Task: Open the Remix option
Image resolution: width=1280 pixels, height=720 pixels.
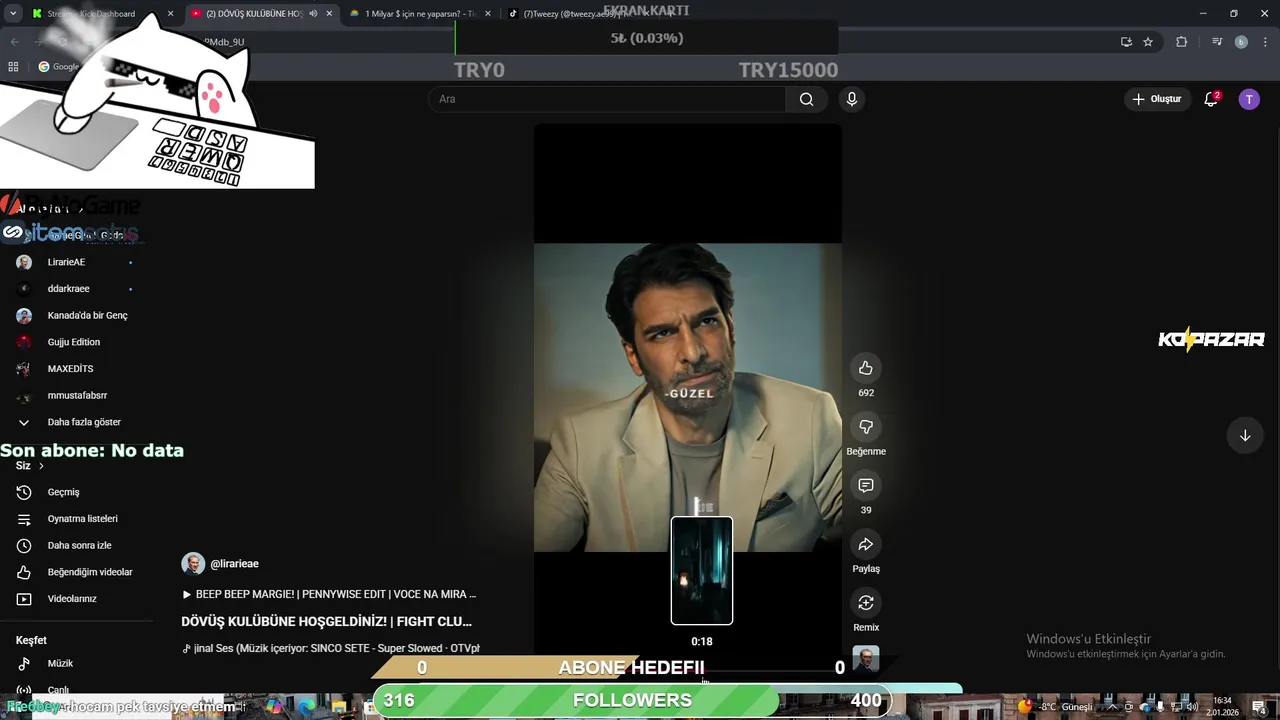Action: click(x=866, y=603)
